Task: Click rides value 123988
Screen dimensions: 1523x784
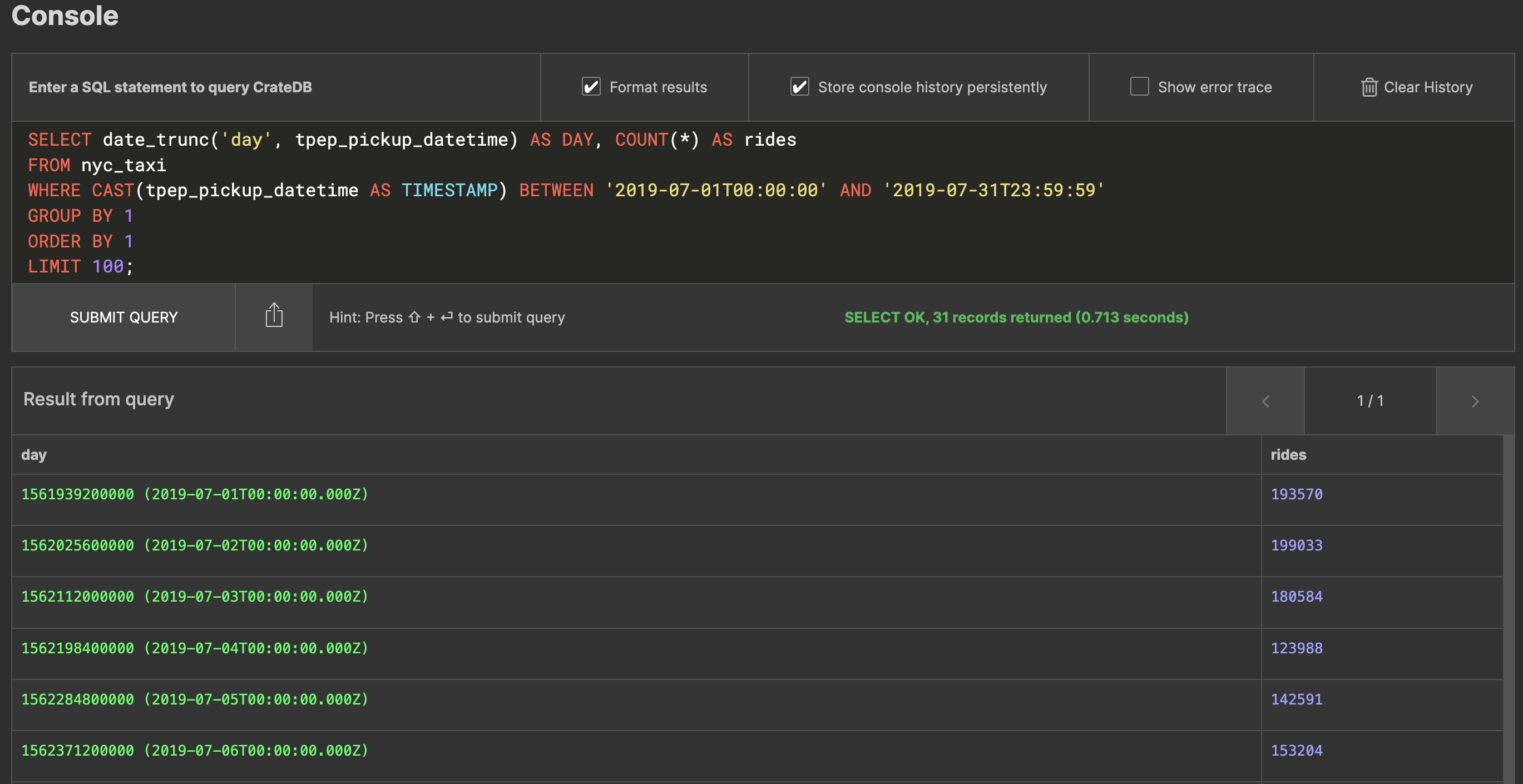Action: [1297, 648]
